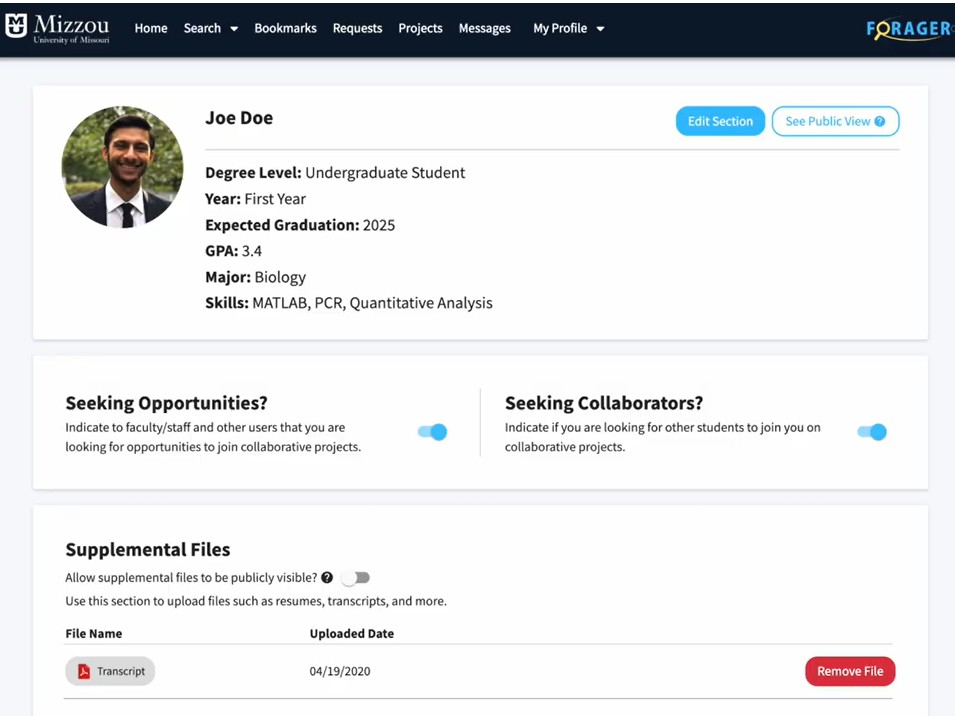
Task: Open the Bookmarks page
Action: pyautogui.click(x=285, y=28)
